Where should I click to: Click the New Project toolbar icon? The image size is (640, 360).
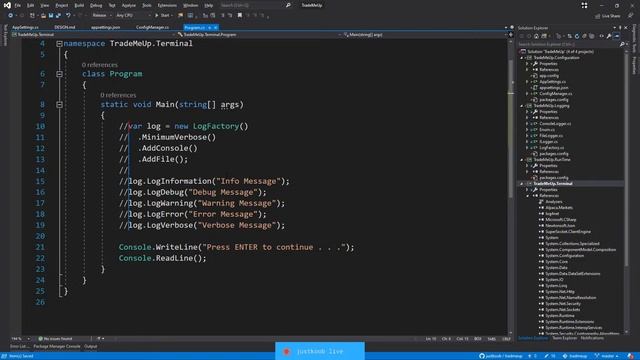[x=33, y=16]
